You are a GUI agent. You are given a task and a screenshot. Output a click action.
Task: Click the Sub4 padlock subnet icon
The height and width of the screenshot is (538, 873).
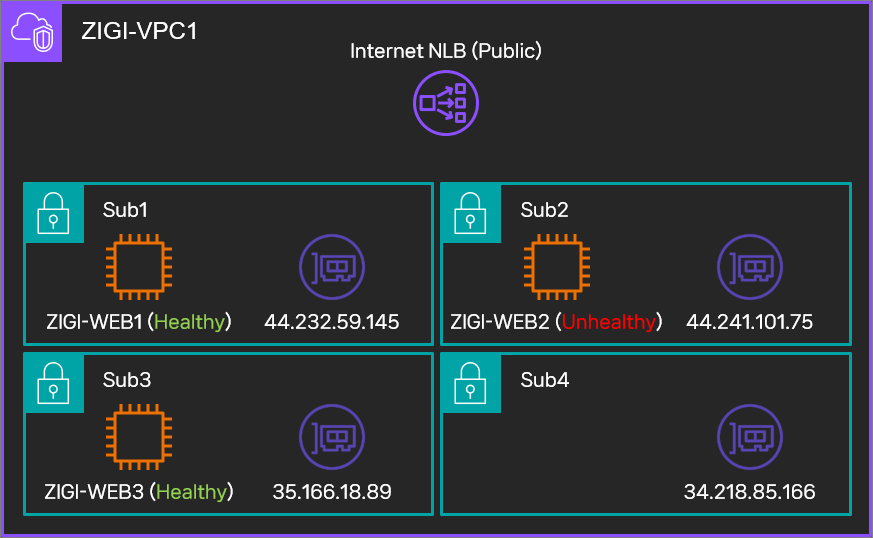coord(470,383)
